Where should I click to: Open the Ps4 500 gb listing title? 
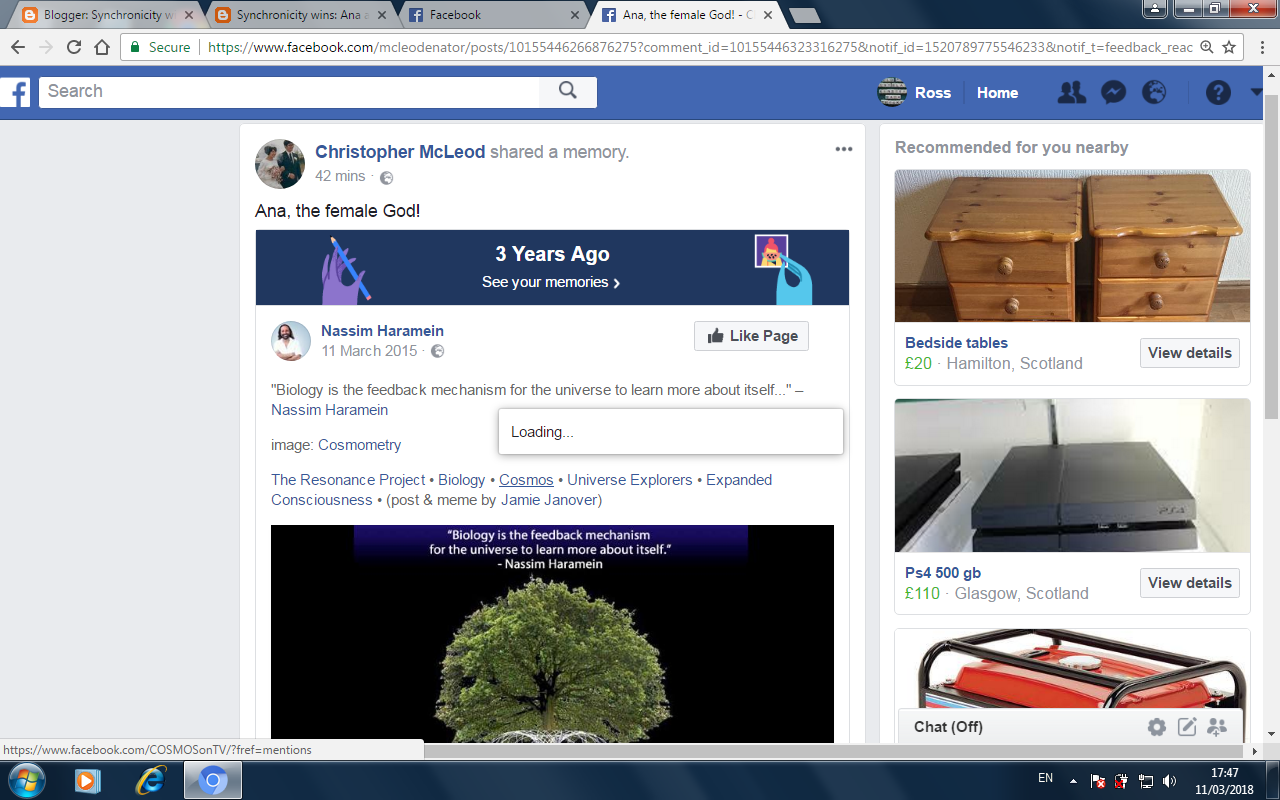pos(943,573)
